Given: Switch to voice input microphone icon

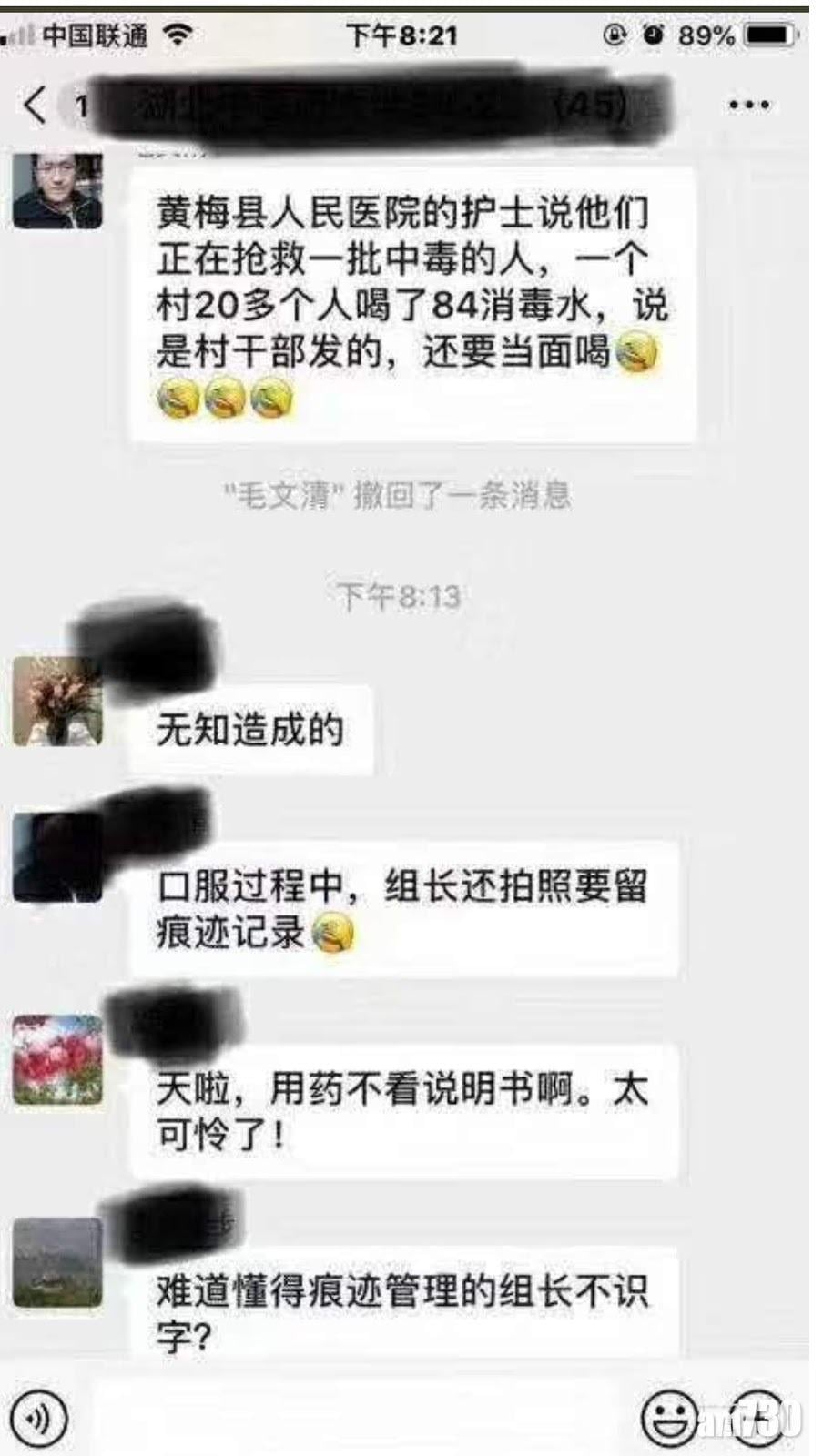Looking at the screenshot, I should 38,1418.
